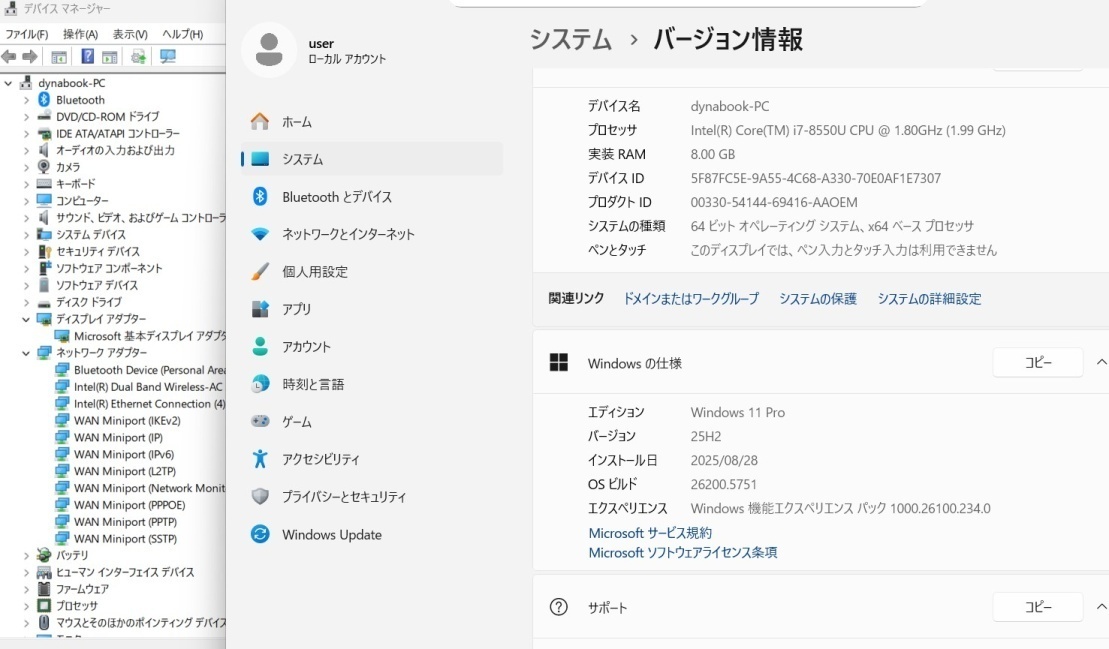Viewport: 1109px width, 649px height.
Task: Click the Windows logo beside Windows の仕様
Action: 559,363
